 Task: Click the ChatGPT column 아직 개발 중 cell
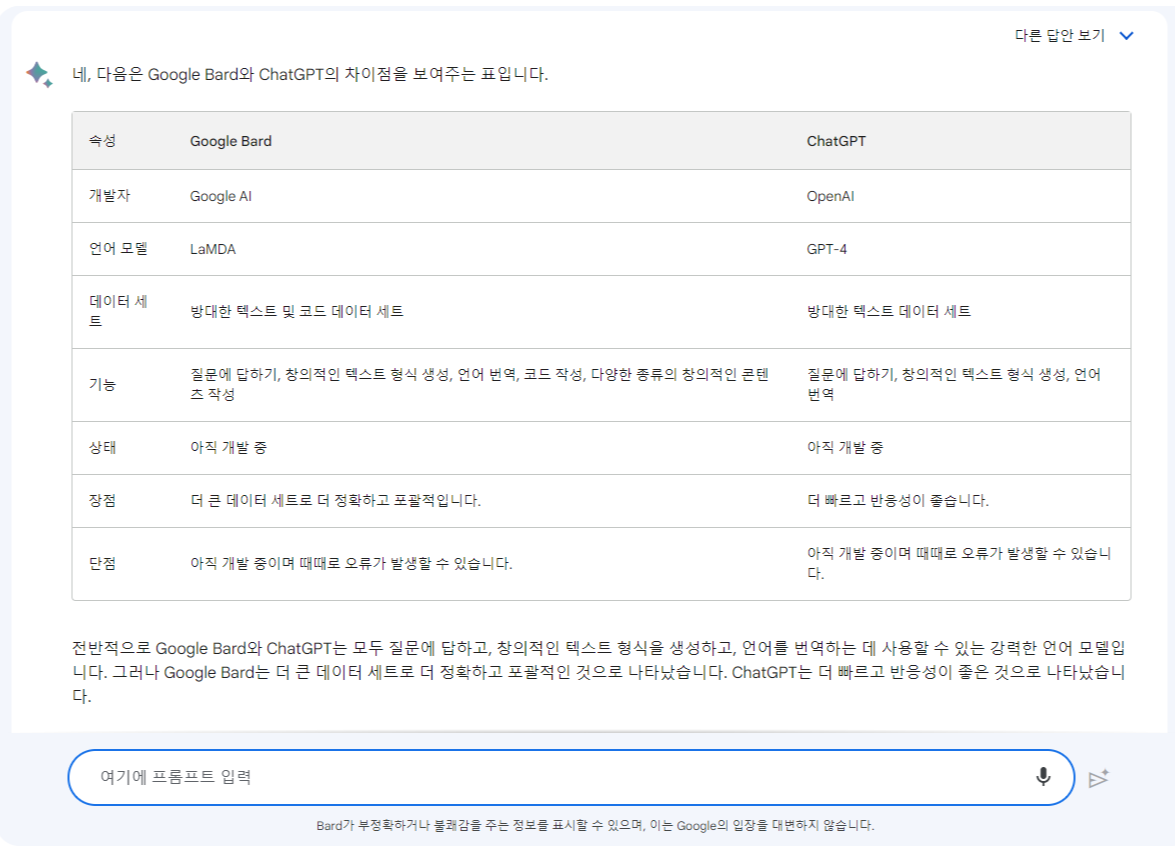[x=845, y=447]
